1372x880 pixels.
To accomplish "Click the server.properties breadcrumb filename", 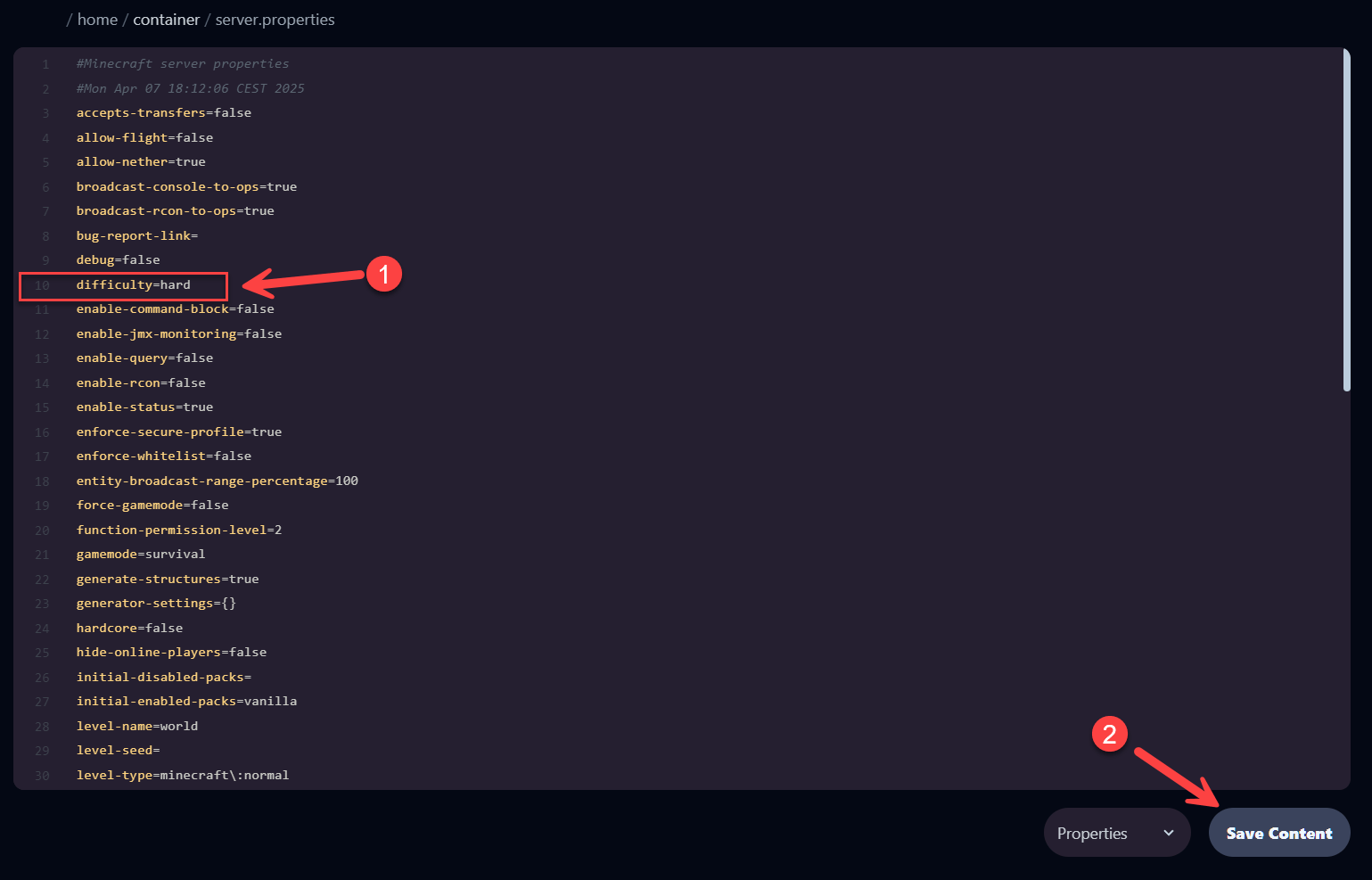I will (275, 20).
